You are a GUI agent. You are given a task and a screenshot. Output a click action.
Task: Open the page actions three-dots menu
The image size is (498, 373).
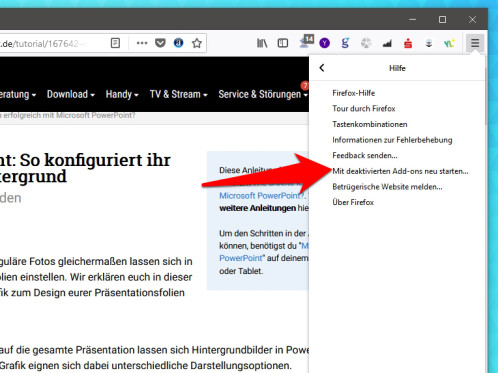142,43
